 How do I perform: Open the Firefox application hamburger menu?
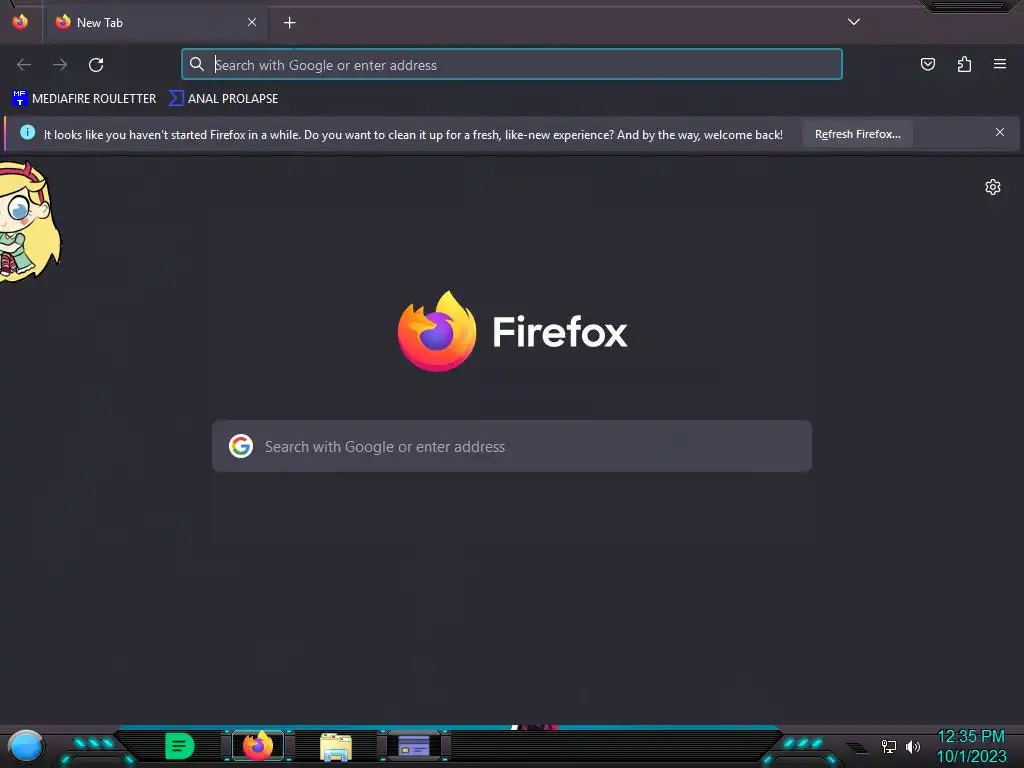point(1000,64)
